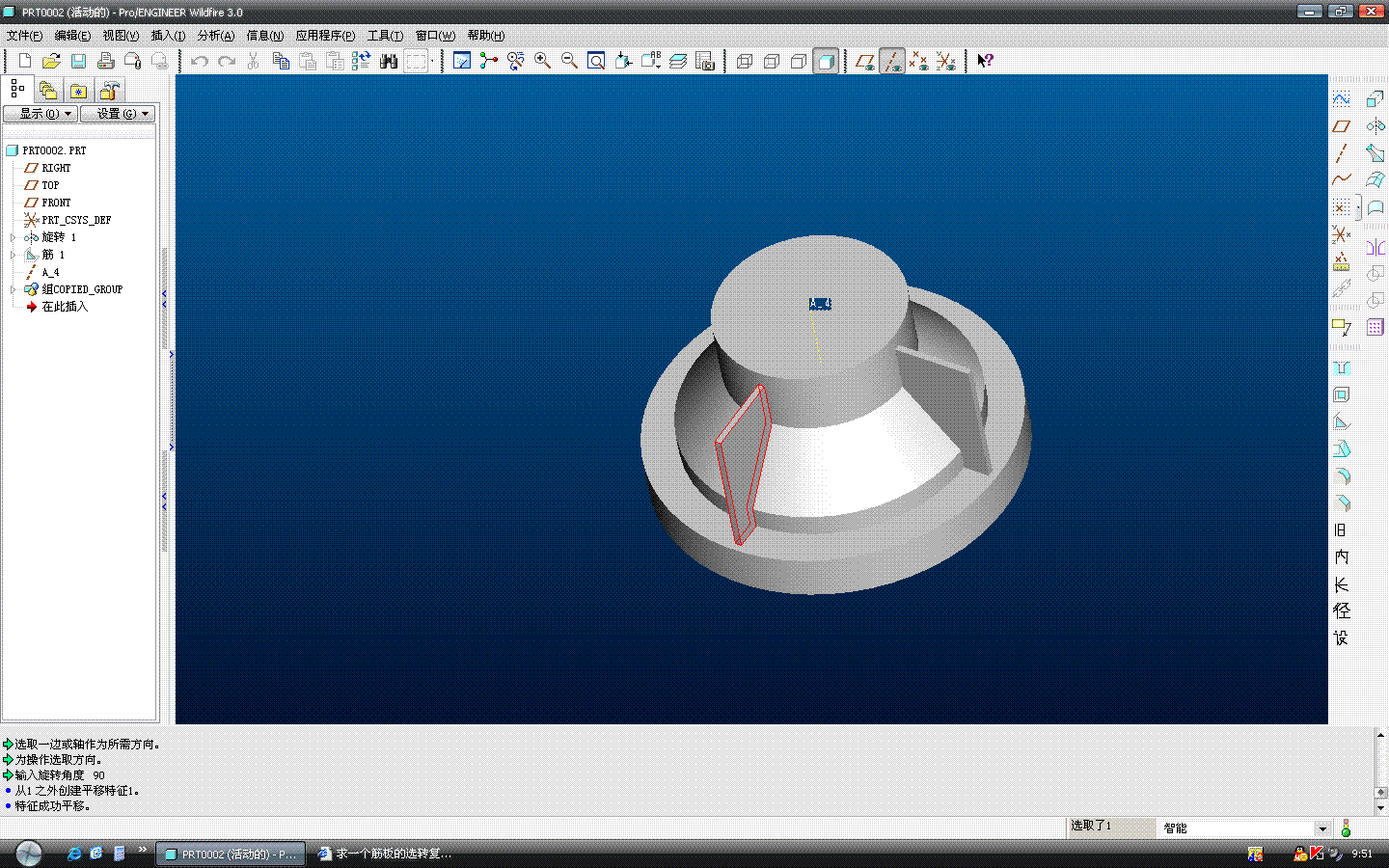The image size is (1389, 868).
Task: Click the context-sensitive Help pointer icon
Action: pyautogui.click(x=985, y=61)
